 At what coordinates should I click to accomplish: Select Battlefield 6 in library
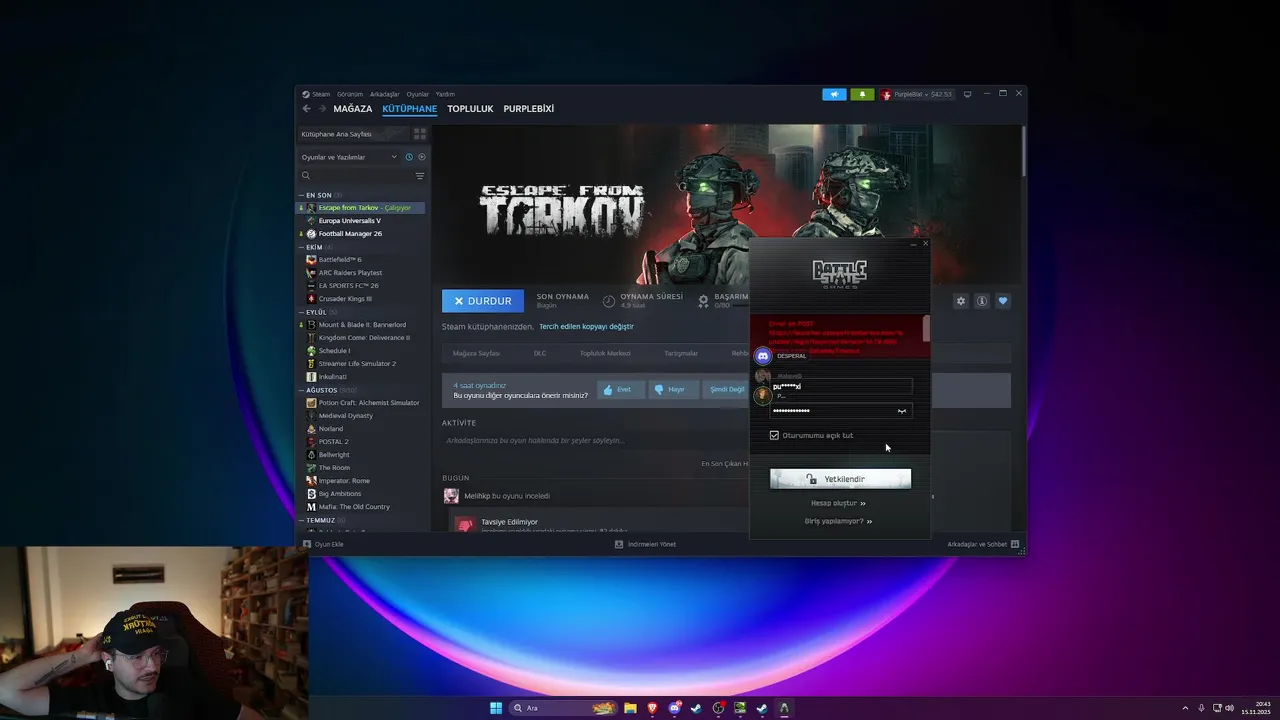pyautogui.click(x=362, y=260)
